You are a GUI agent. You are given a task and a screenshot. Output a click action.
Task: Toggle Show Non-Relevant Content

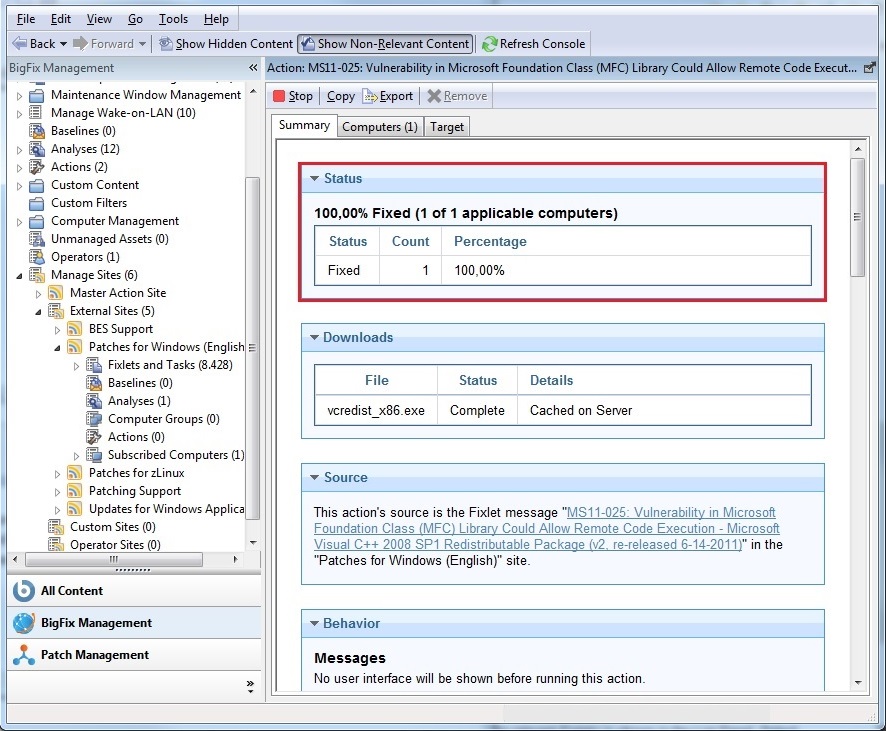[385, 44]
